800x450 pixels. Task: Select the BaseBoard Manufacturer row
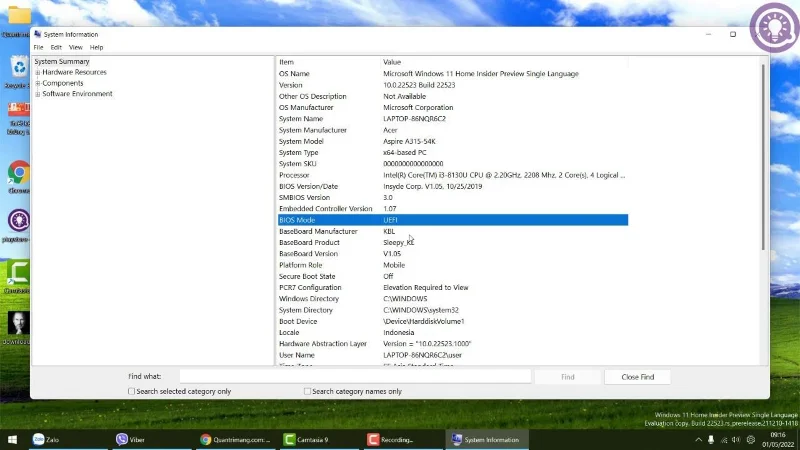[x=453, y=231]
